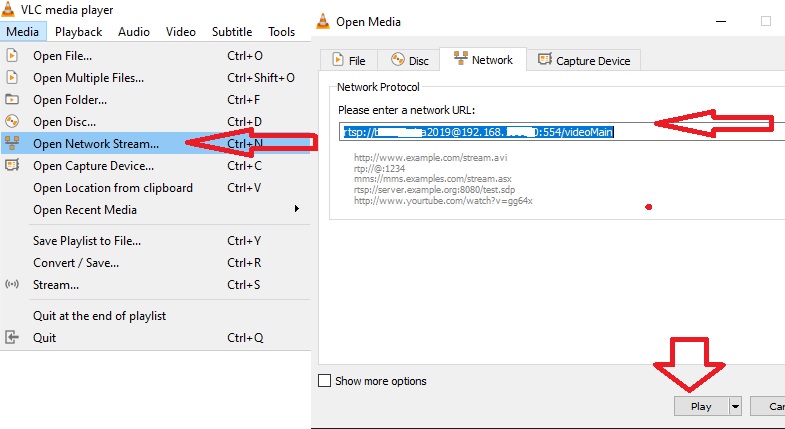This screenshot has height=429, width=785.
Task: Click the VLC cone icon in Open Media title
Action: click(322, 20)
